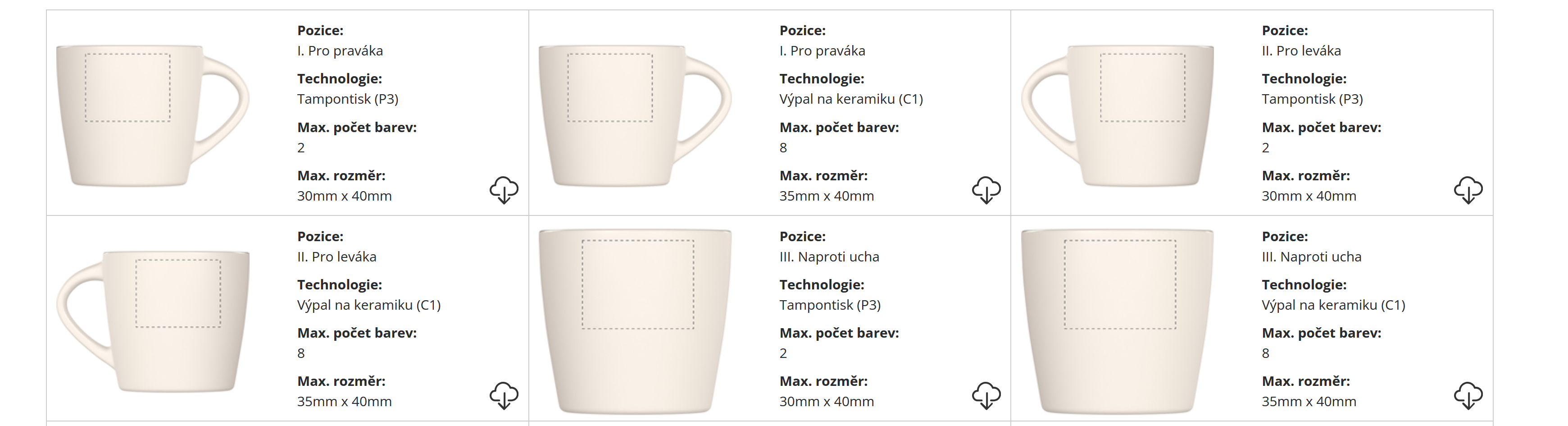The image size is (1568, 426).
Task: Download template for left-hander Výpal na keramiku
Action: pyautogui.click(x=504, y=395)
